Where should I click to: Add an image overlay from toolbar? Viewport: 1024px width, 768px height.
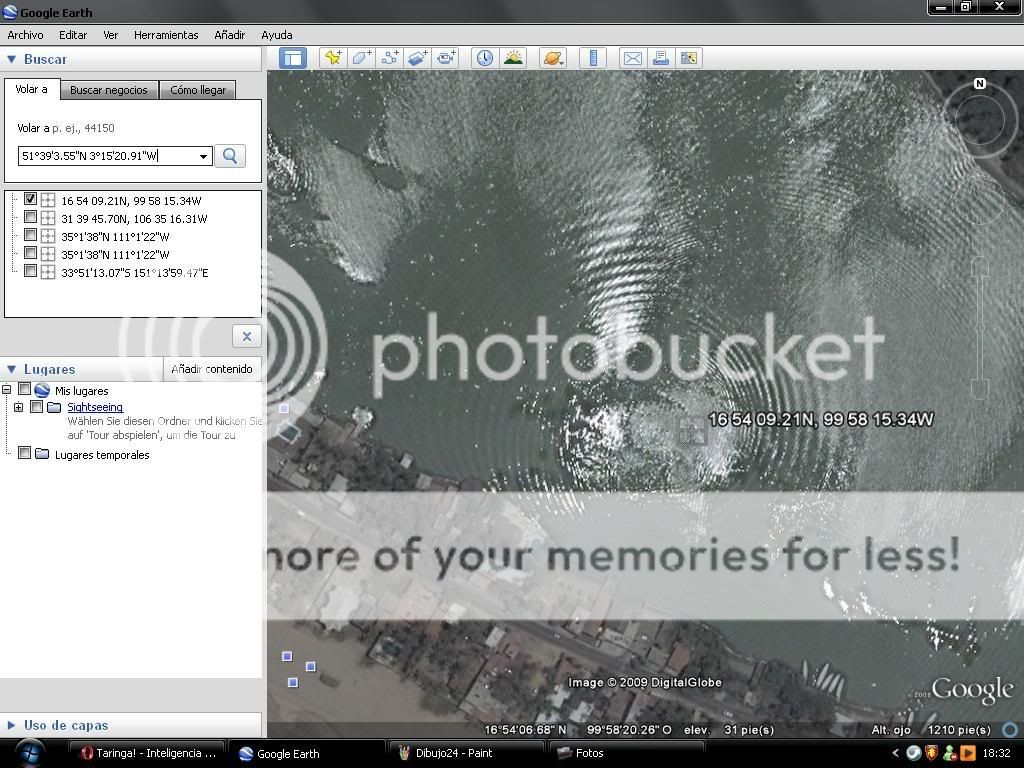point(418,58)
